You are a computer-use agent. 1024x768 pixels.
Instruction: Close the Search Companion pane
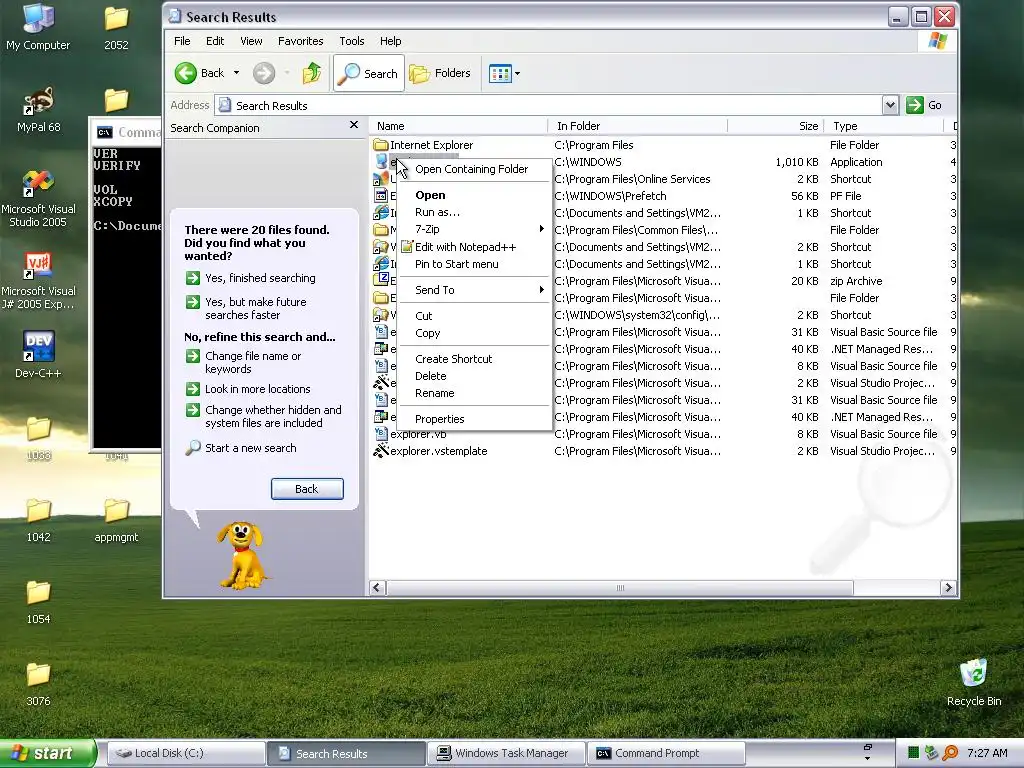point(354,125)
